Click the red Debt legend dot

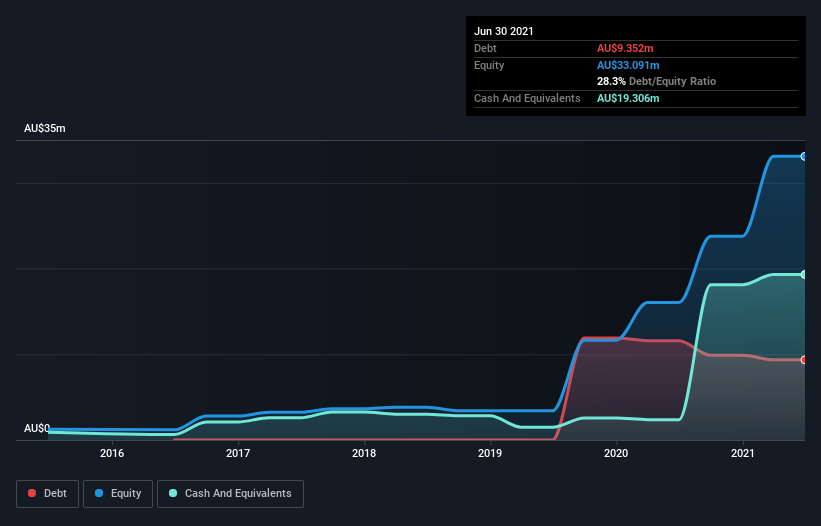tap(32, 493)
